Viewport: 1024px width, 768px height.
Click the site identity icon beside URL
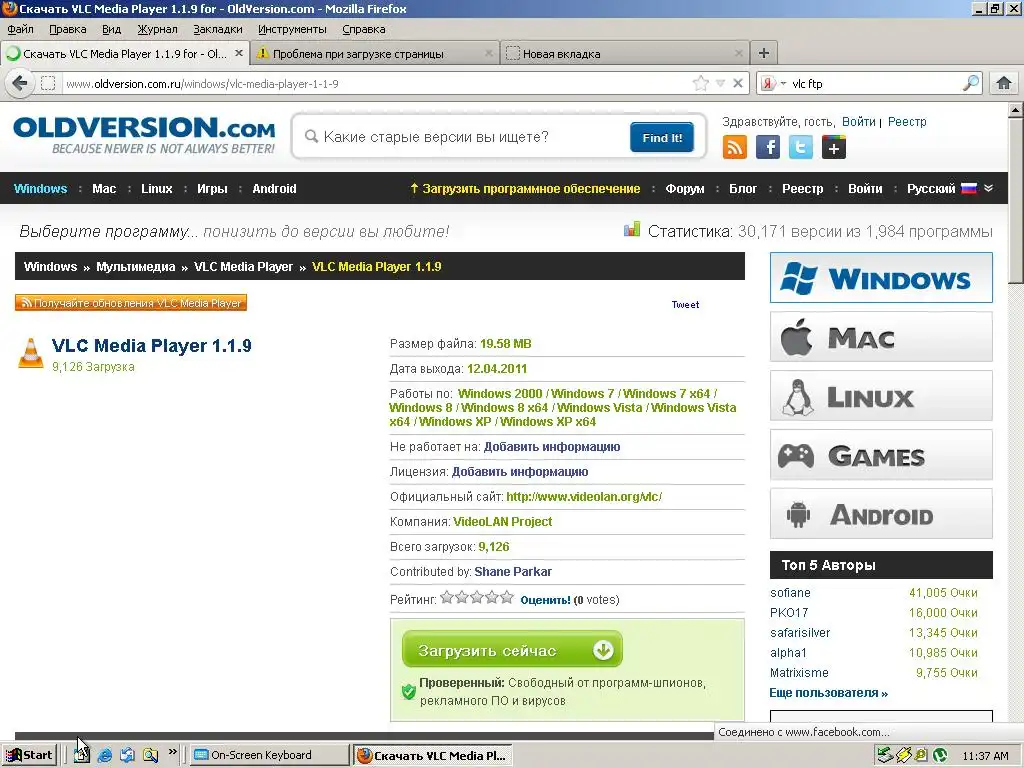pyautogui.click(x=48, y=83)
